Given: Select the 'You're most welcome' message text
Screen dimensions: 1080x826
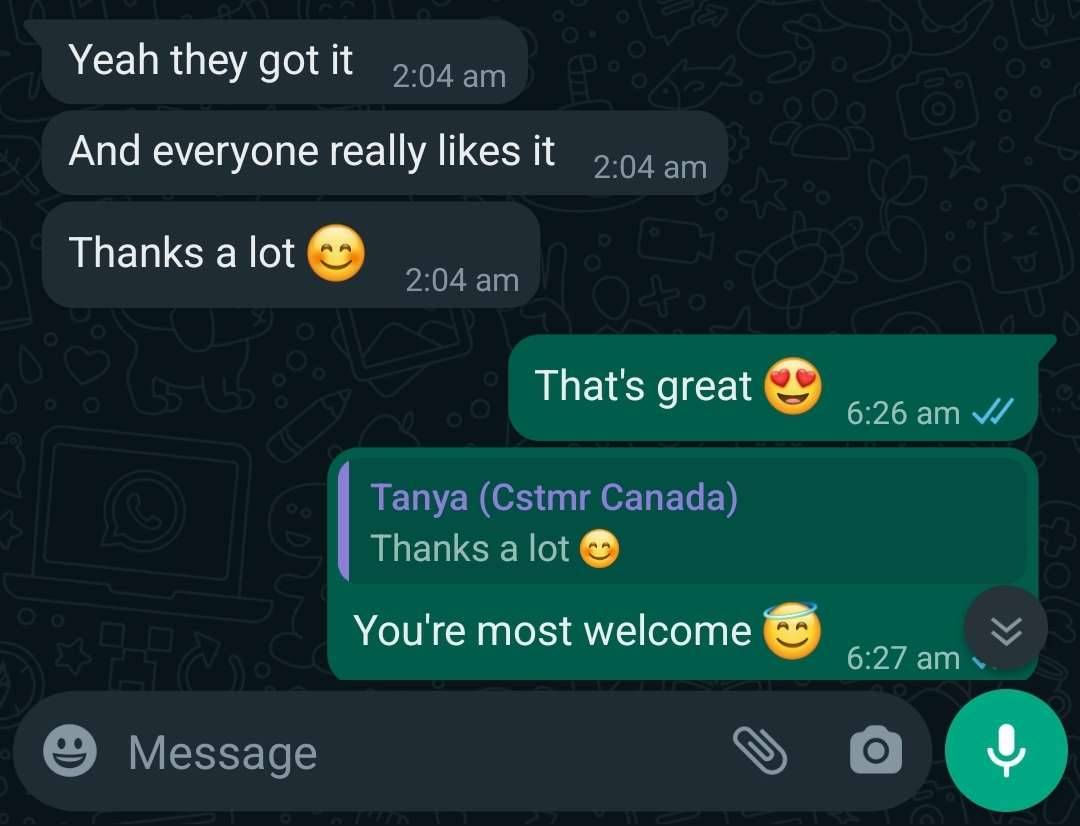Looking at the screenshot, I should 552,630.
